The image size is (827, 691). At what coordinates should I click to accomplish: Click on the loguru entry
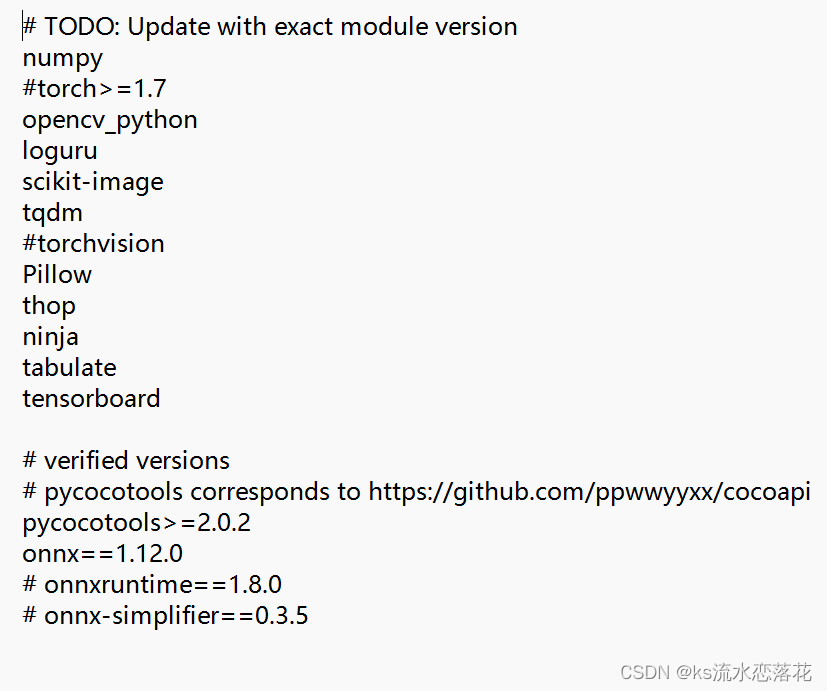pyautogui.click(x=60, y=151)
